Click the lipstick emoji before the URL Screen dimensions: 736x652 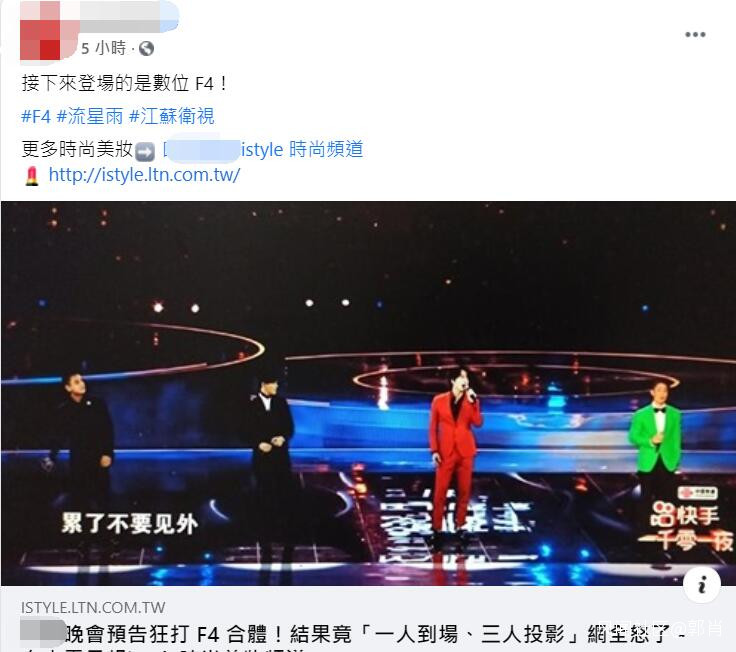32,176
